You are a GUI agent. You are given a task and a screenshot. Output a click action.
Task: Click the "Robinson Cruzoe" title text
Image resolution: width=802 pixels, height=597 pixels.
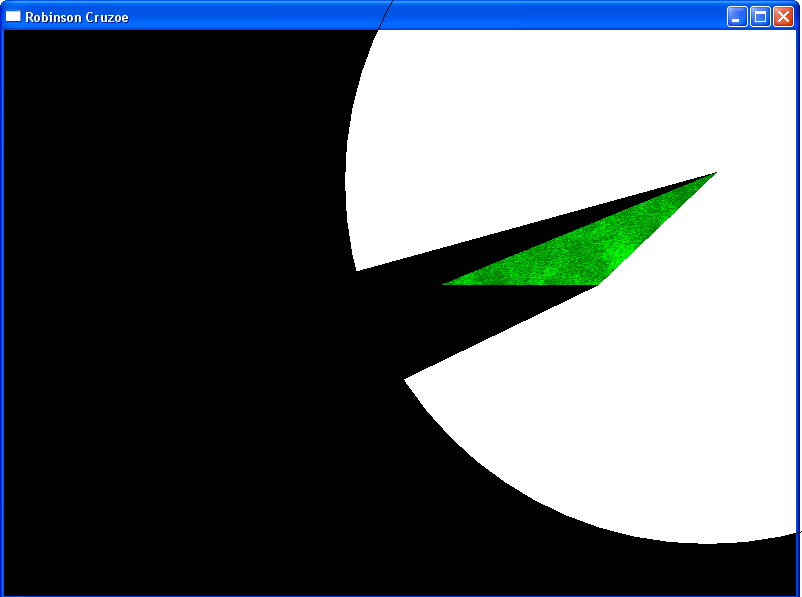click(76, 17)
